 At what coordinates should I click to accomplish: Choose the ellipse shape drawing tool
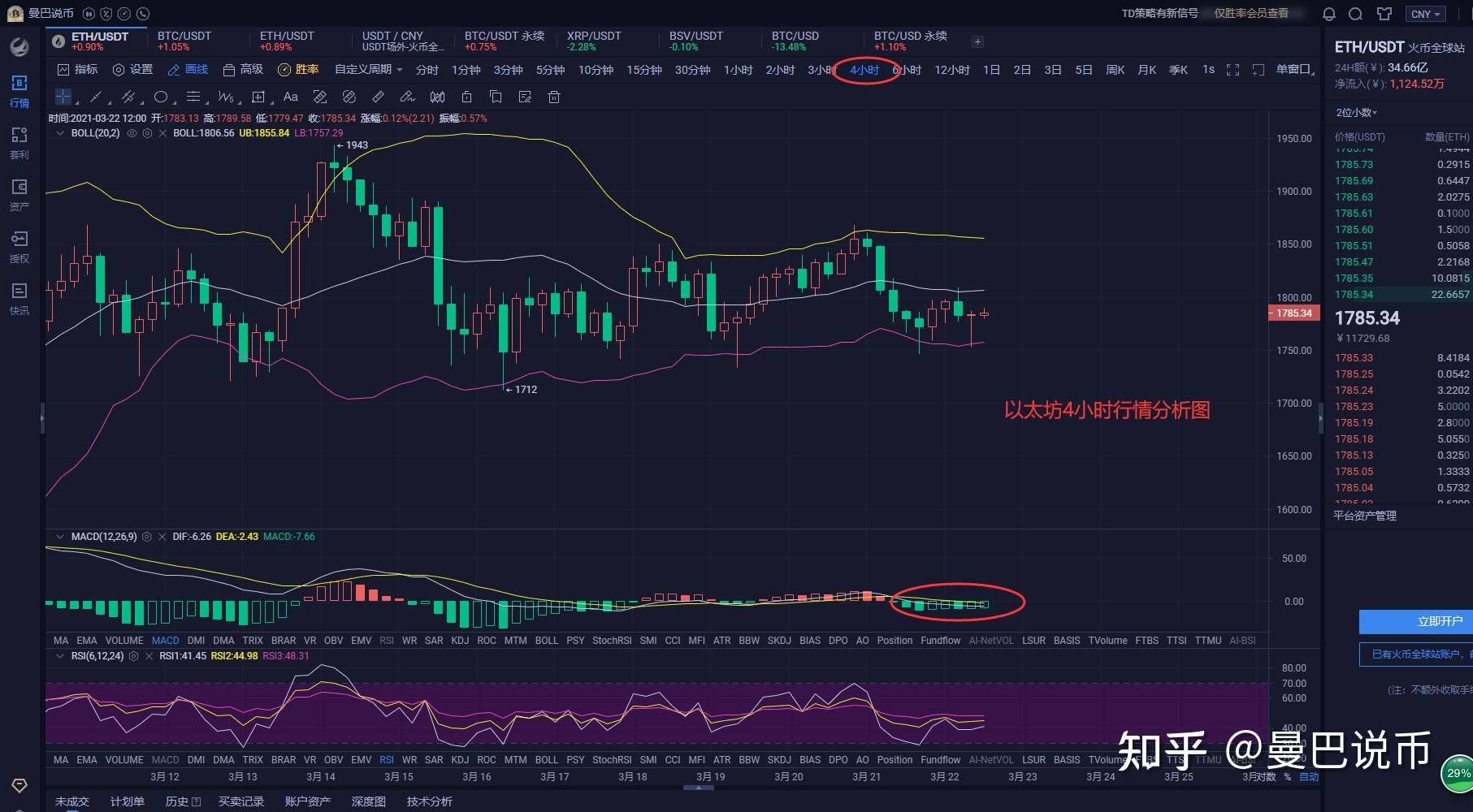click(x=161, y=97)
